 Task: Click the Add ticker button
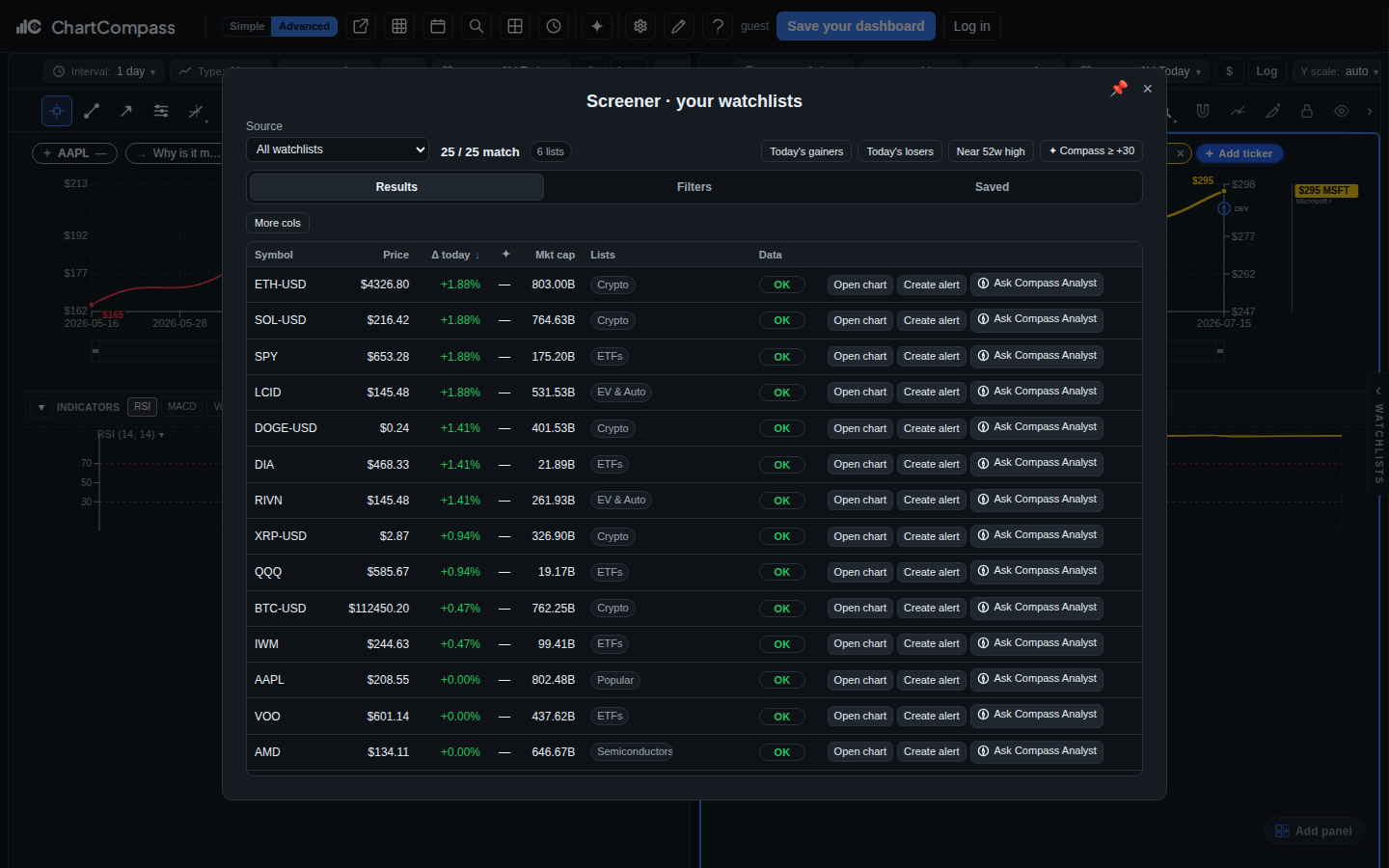[x=1239, y=153]
